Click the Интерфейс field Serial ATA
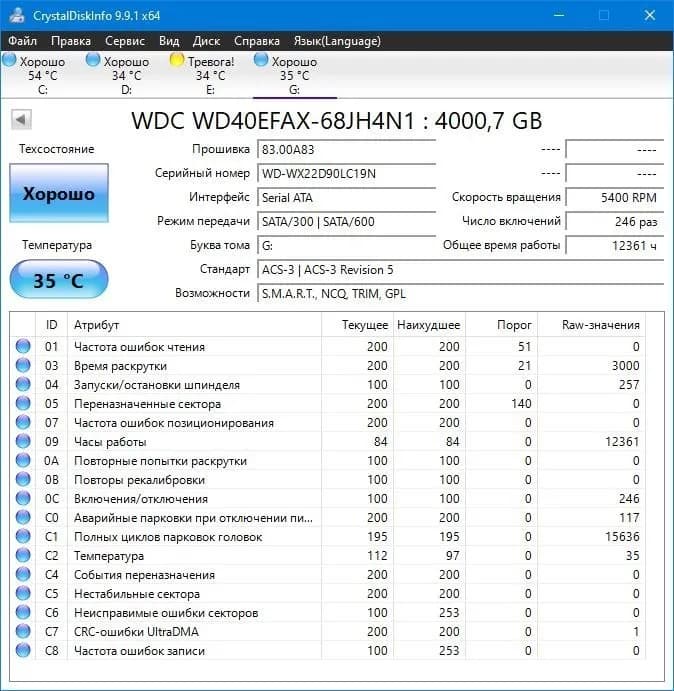 coord(346,197)
